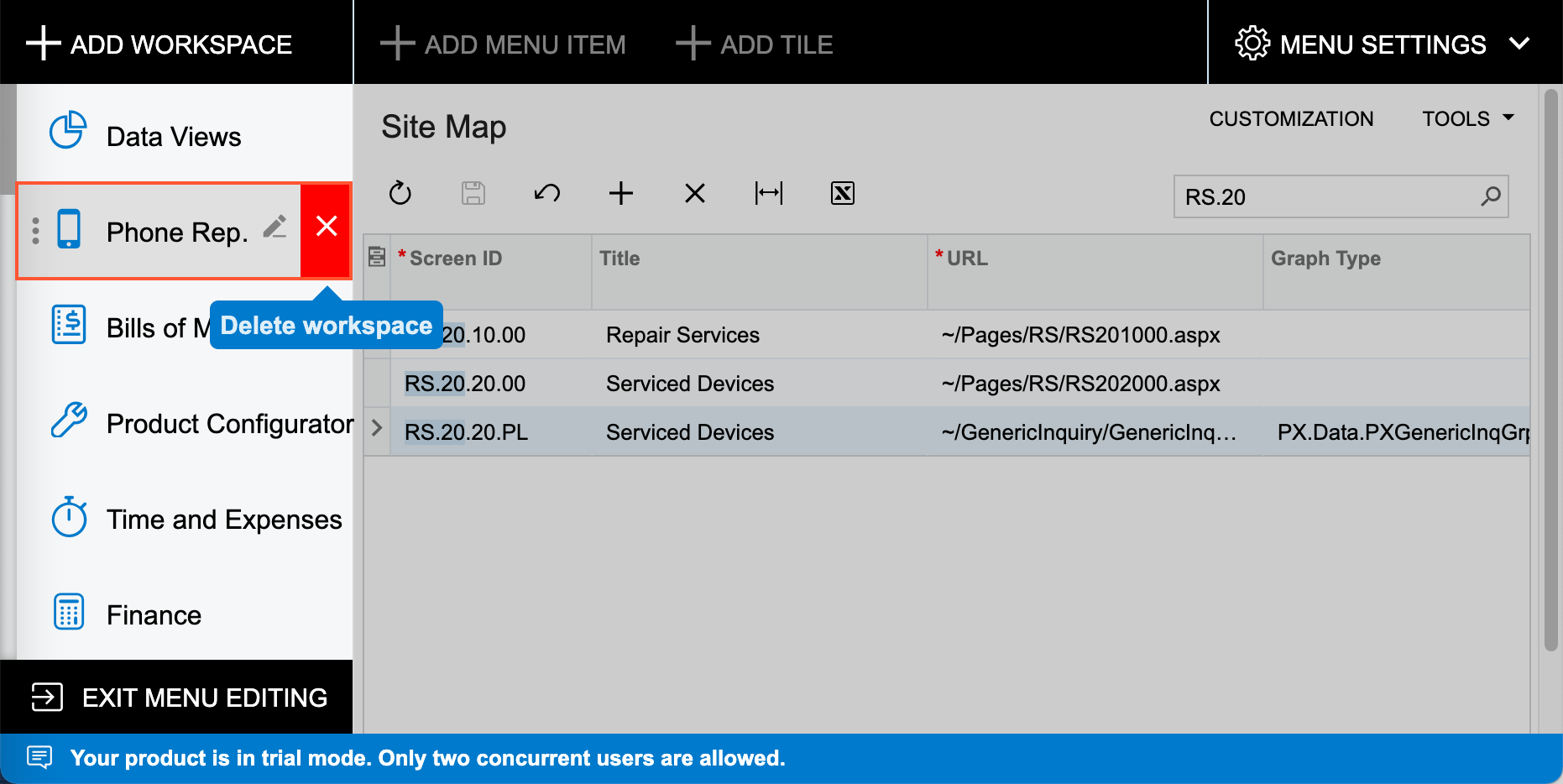Click the drag handle on Phone Rep.
This screenshot has height=784, width=1563.
coord(35,231)
